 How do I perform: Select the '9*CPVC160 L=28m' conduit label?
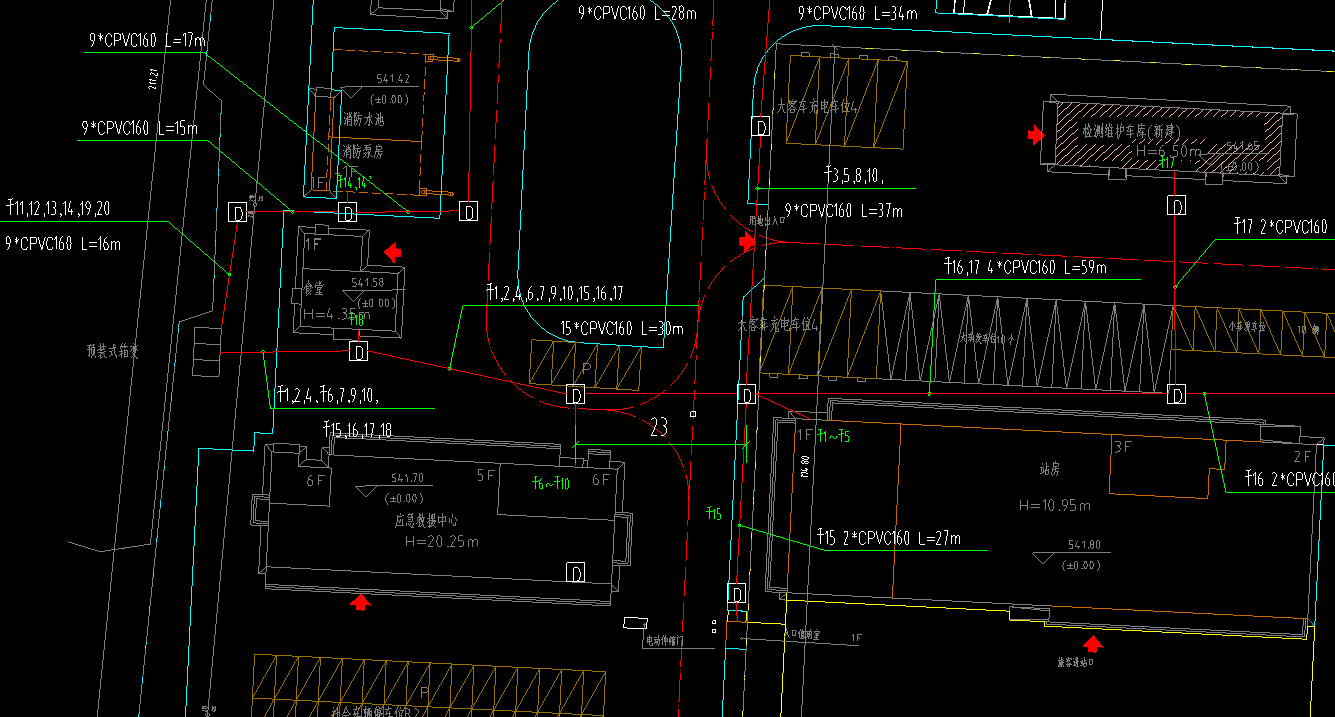pyautogui.click(x=638, y=13)
